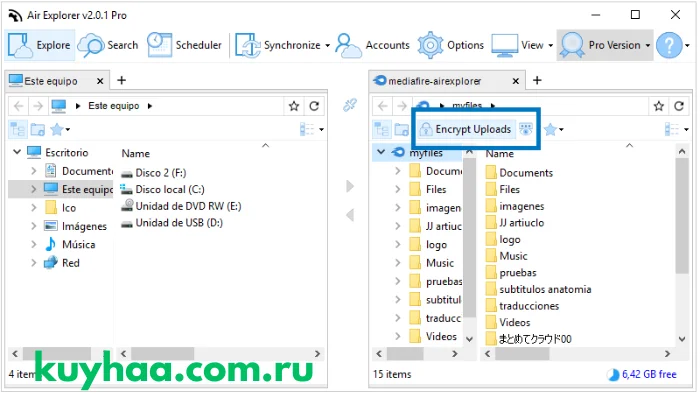
Task: Click the password eye icon beside Encrypt Uploads
Action: pyautogui.click(x=526, y=129)
